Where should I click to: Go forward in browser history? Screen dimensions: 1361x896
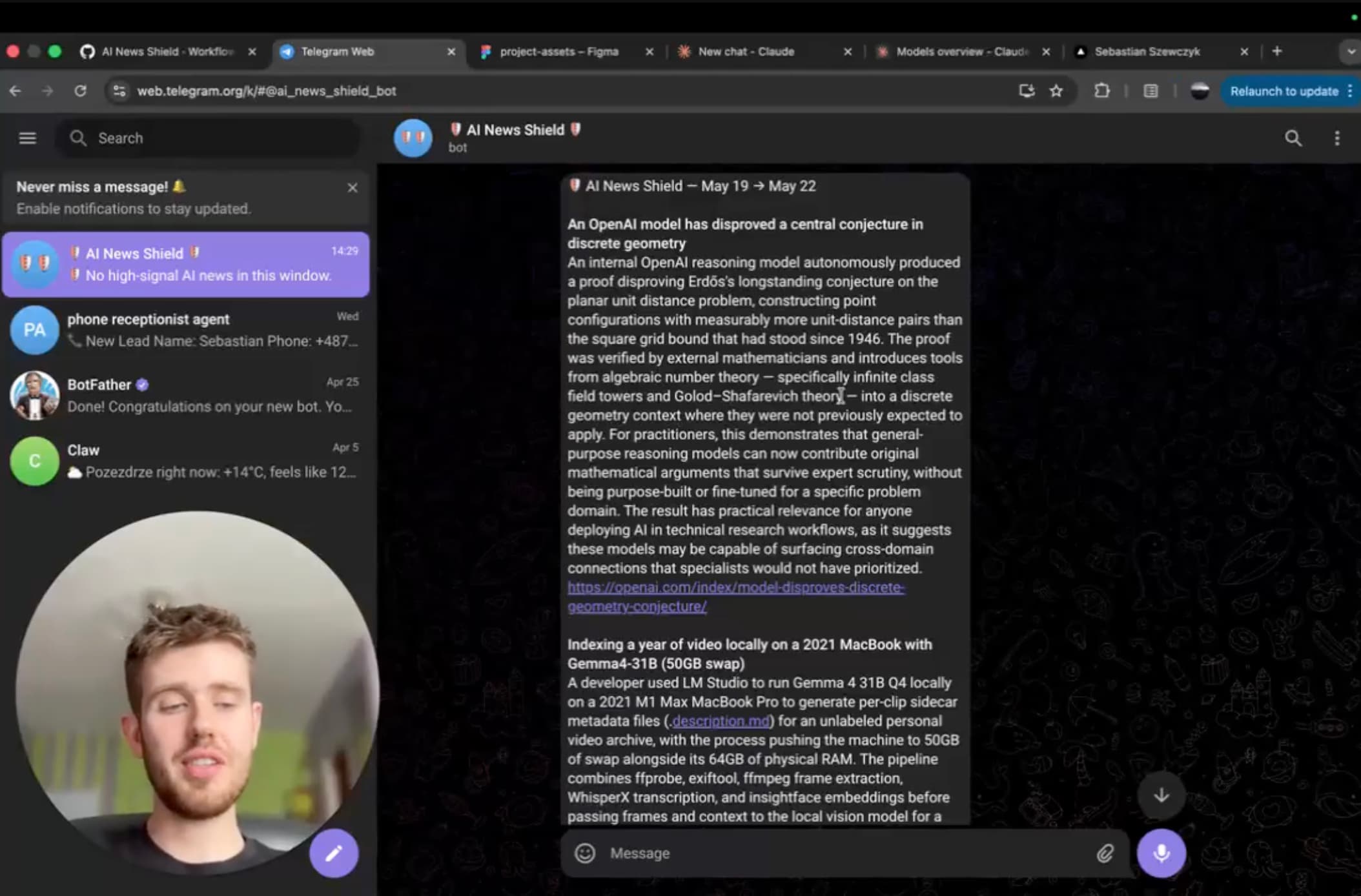pyautogui.click(x=48, y=91)
